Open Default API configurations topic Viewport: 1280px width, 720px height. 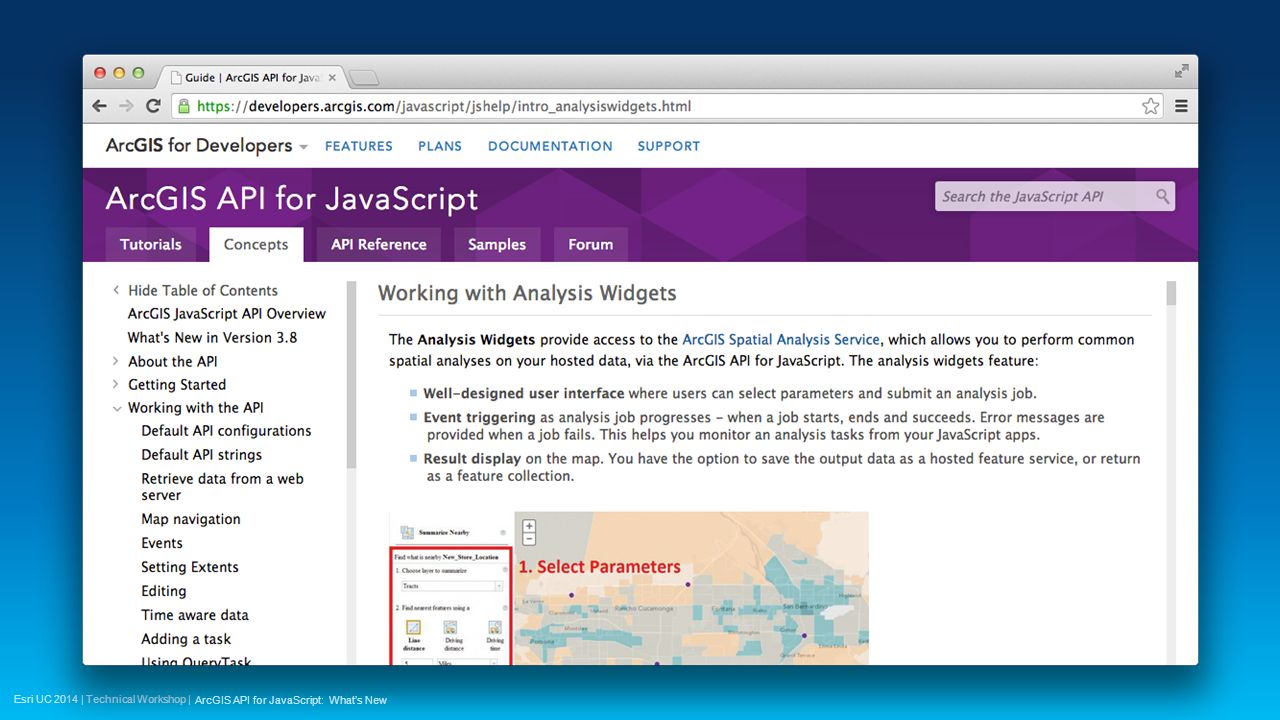coord(226,431)
